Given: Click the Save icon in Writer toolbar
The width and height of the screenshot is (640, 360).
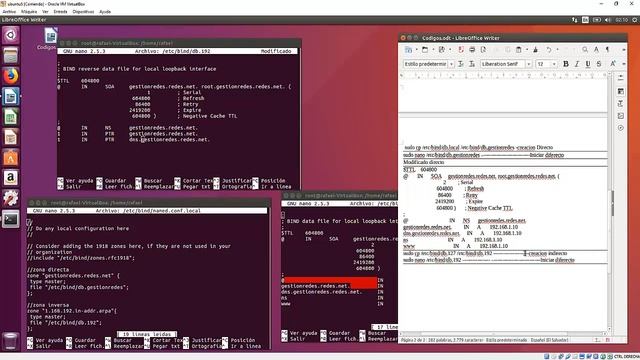Looking at the screenshot, I should point(442,50).
